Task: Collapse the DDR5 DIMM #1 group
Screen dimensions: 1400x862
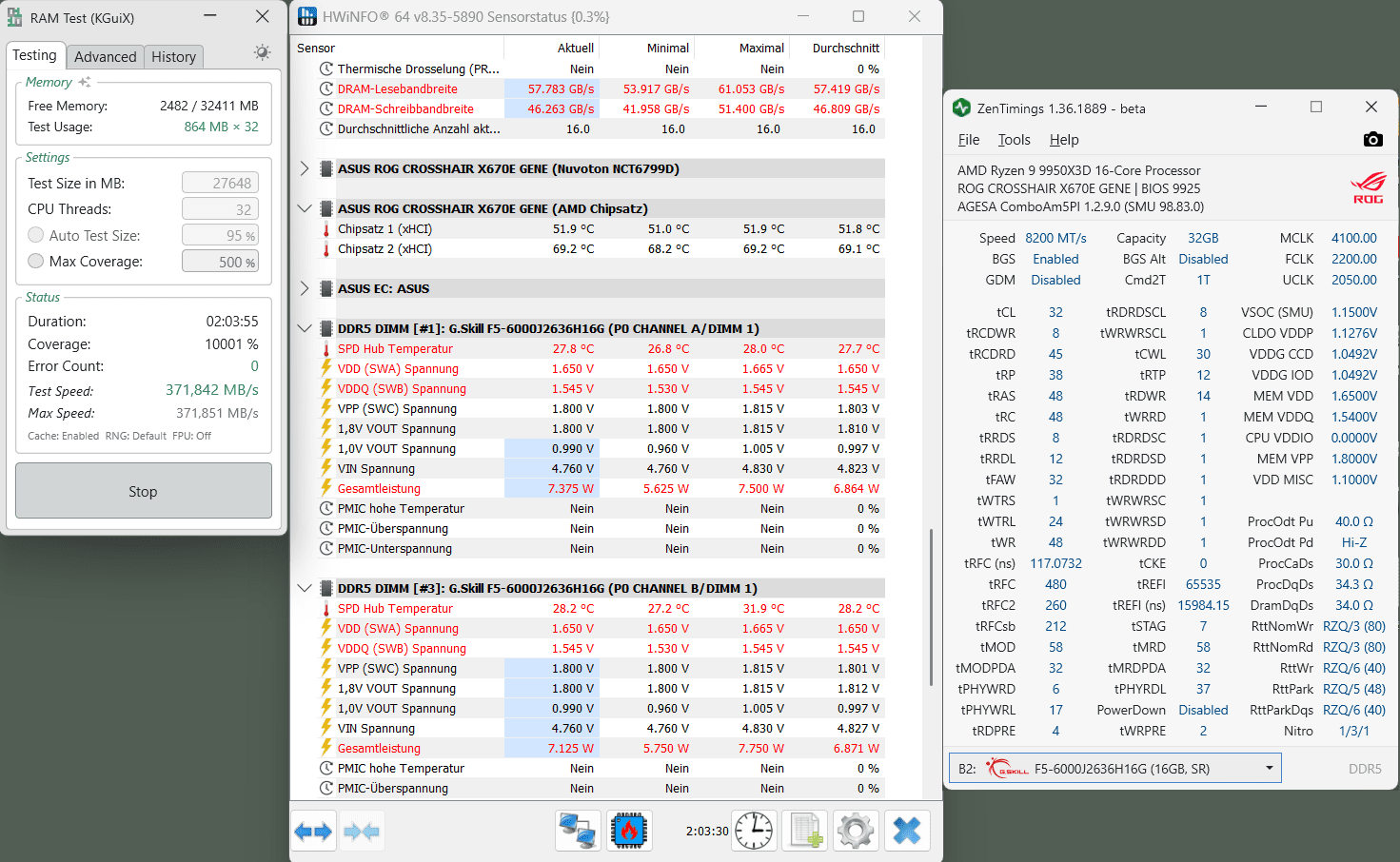Action: [x=305, y=328]
